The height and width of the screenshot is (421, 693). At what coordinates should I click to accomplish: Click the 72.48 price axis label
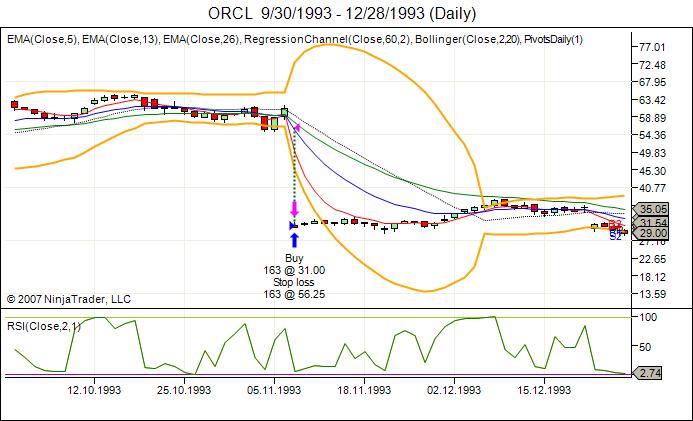[652, 65]
